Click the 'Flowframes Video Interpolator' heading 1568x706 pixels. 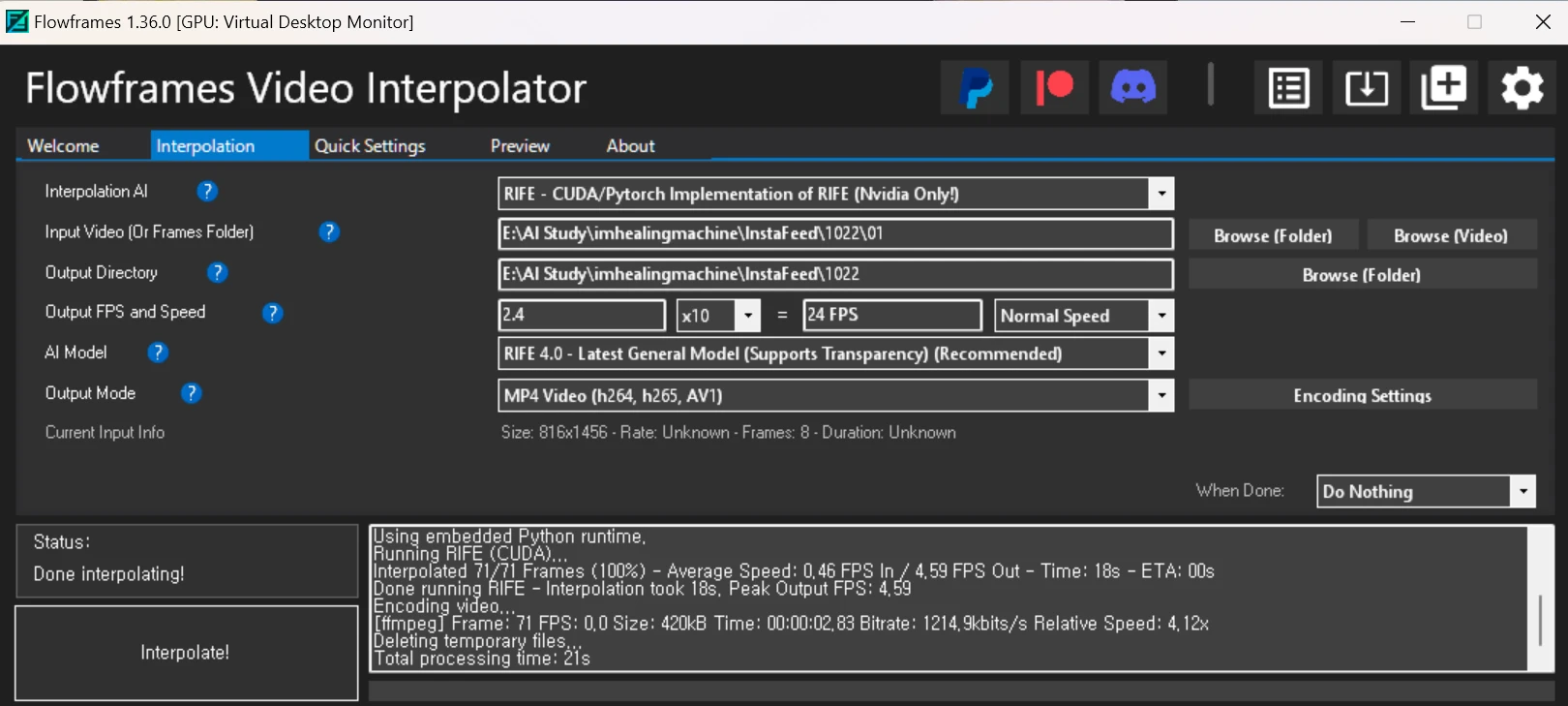306,88
